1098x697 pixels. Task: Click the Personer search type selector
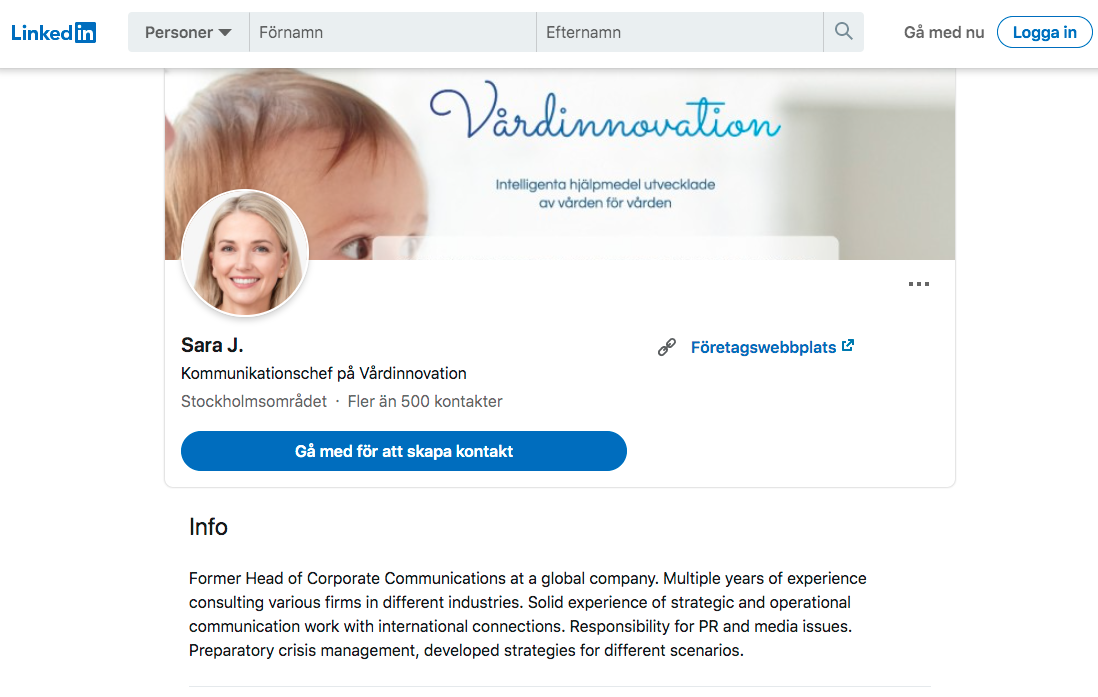pos(188,32)
